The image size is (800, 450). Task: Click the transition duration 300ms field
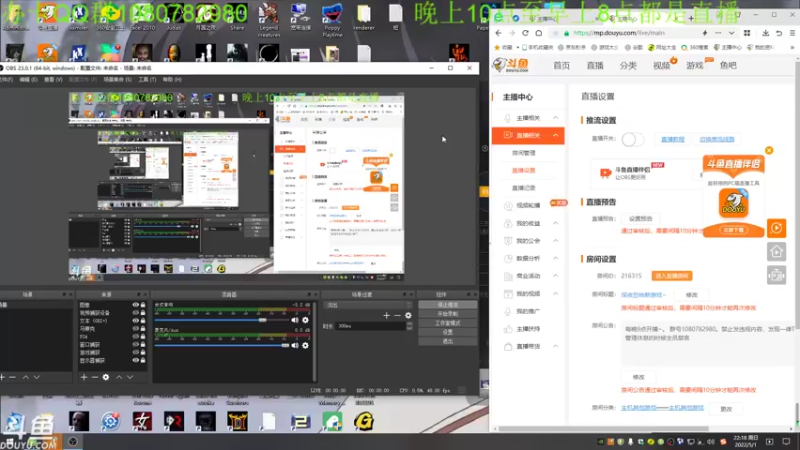click(371, 326)
